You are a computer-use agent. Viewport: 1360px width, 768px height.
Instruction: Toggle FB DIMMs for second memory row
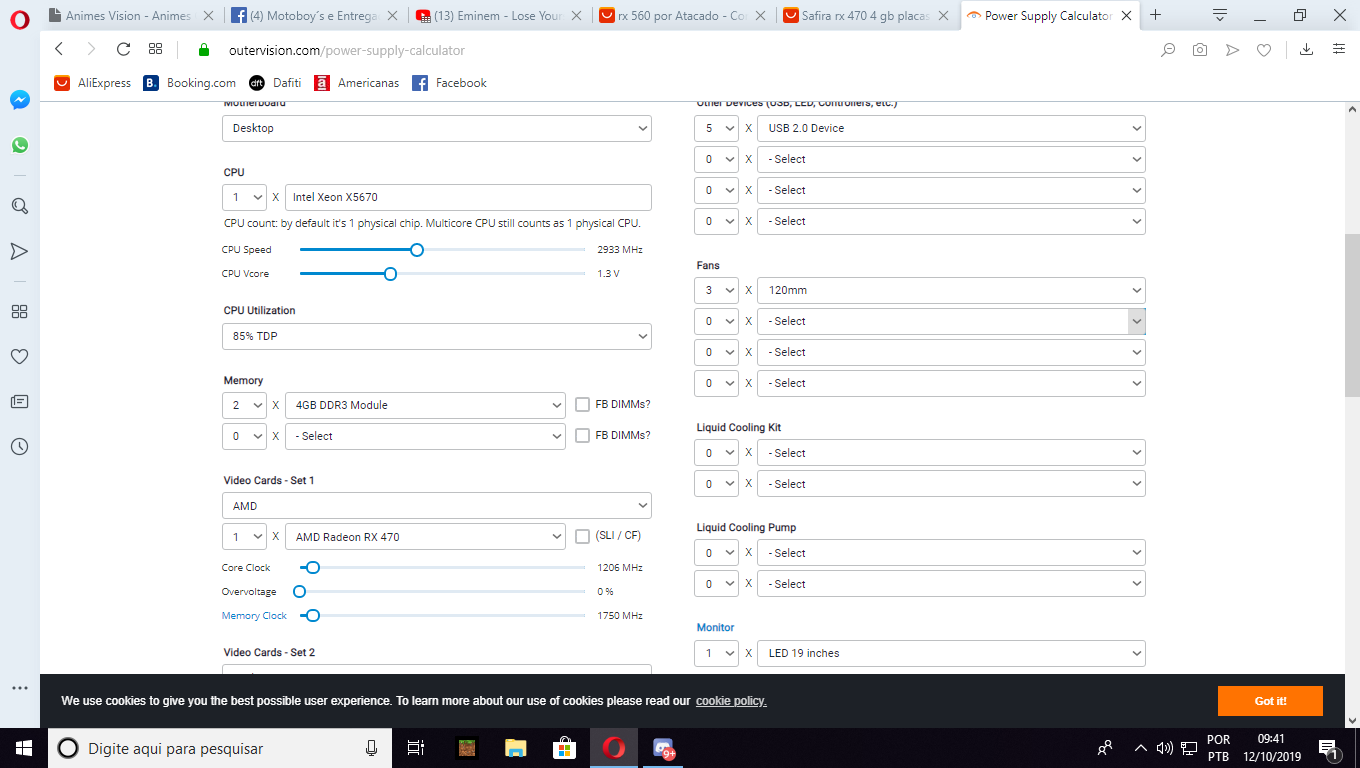[583, 436]
